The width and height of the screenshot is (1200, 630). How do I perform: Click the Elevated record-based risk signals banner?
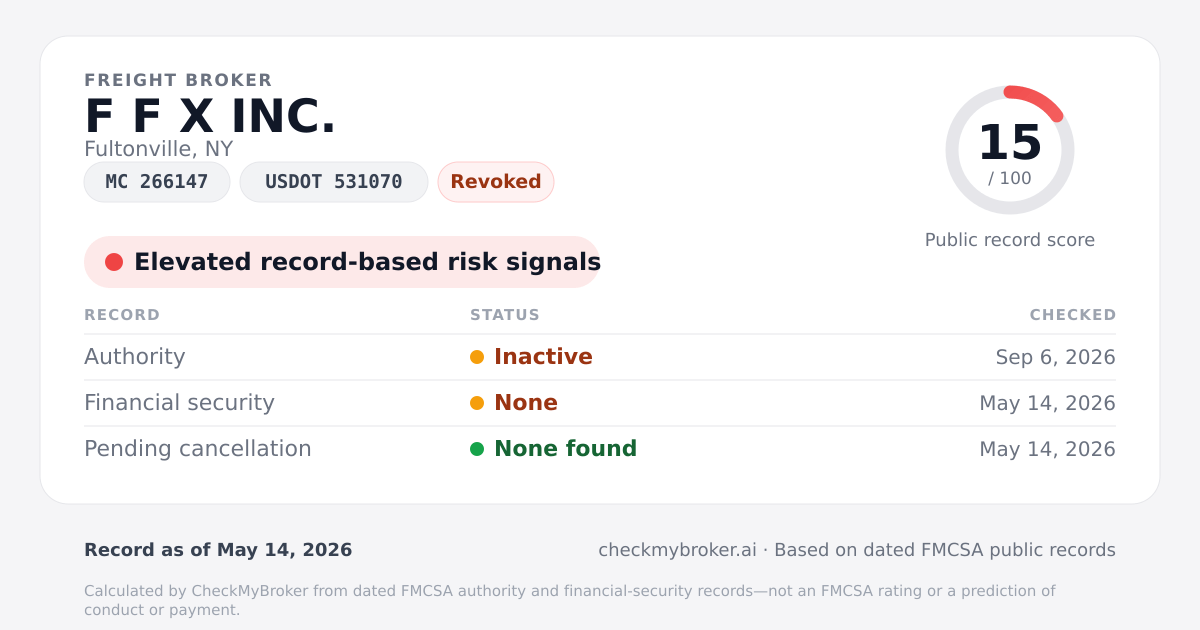click(342, 262)
